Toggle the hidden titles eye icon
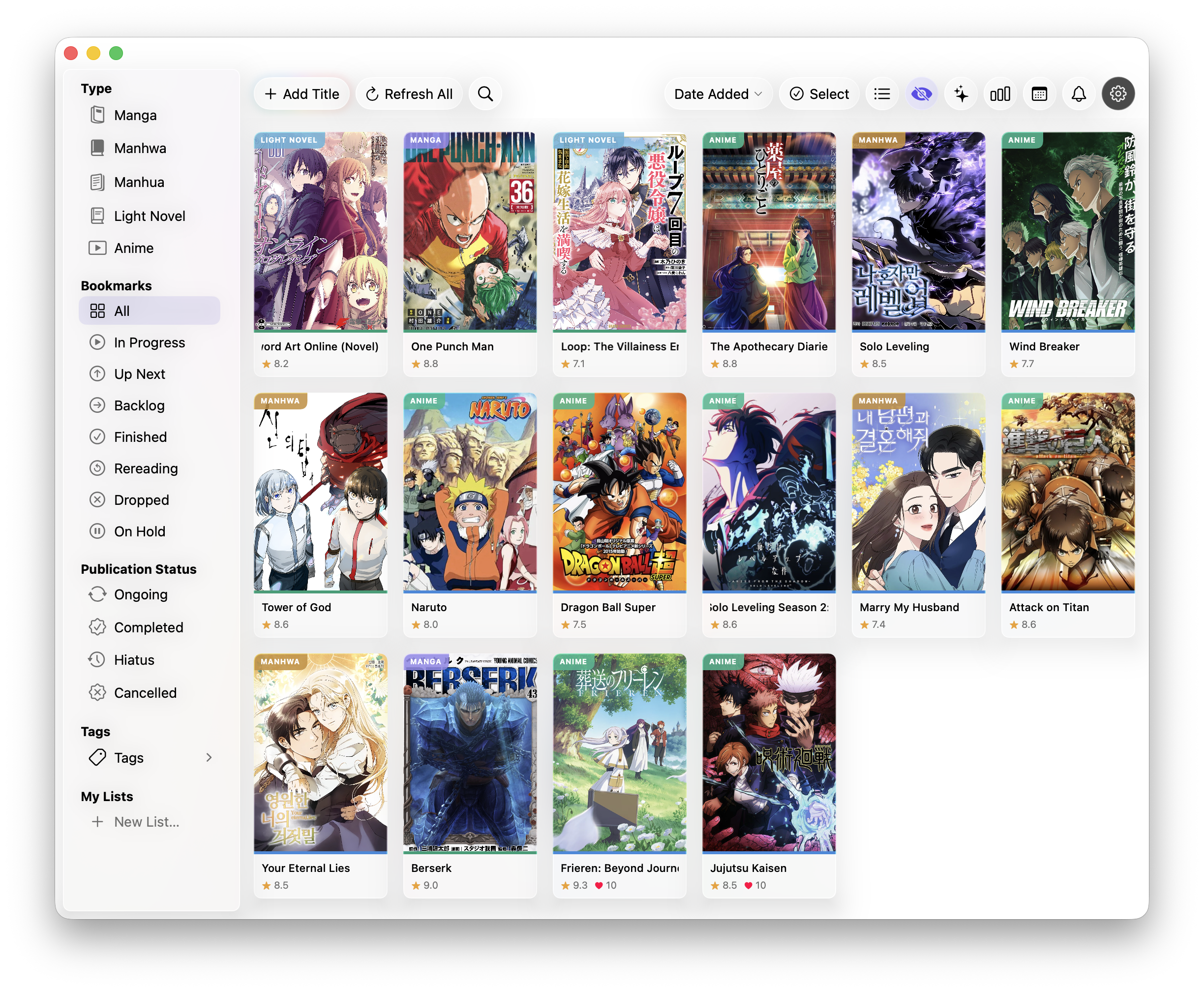This screenshot has height=992, width=1204. click(921, 93)
